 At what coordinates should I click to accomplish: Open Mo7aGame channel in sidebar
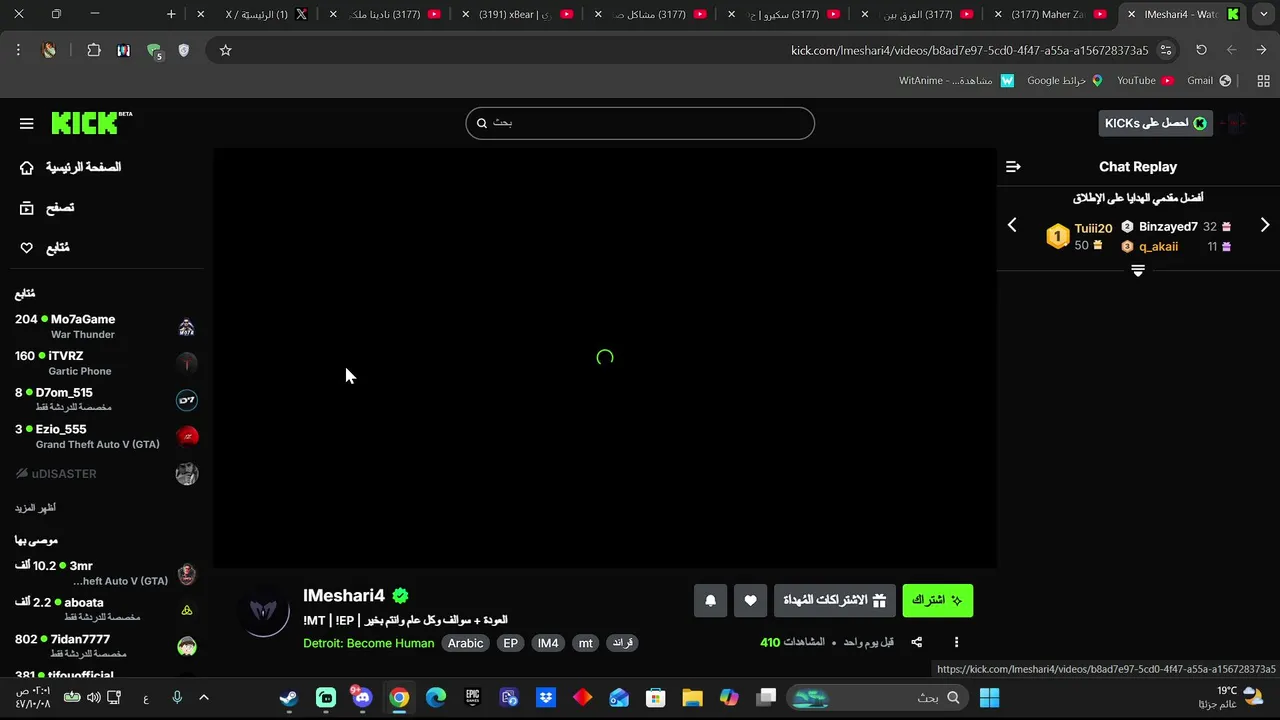tap(105, 326)
